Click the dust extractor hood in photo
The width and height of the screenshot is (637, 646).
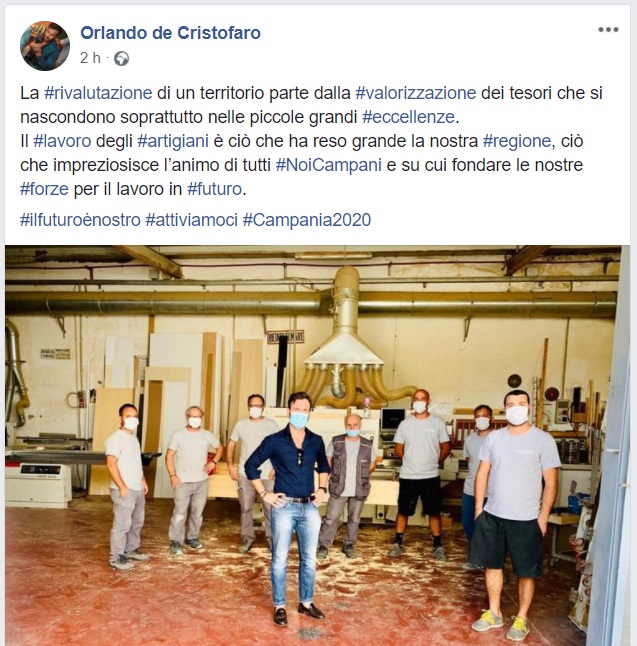344,338
